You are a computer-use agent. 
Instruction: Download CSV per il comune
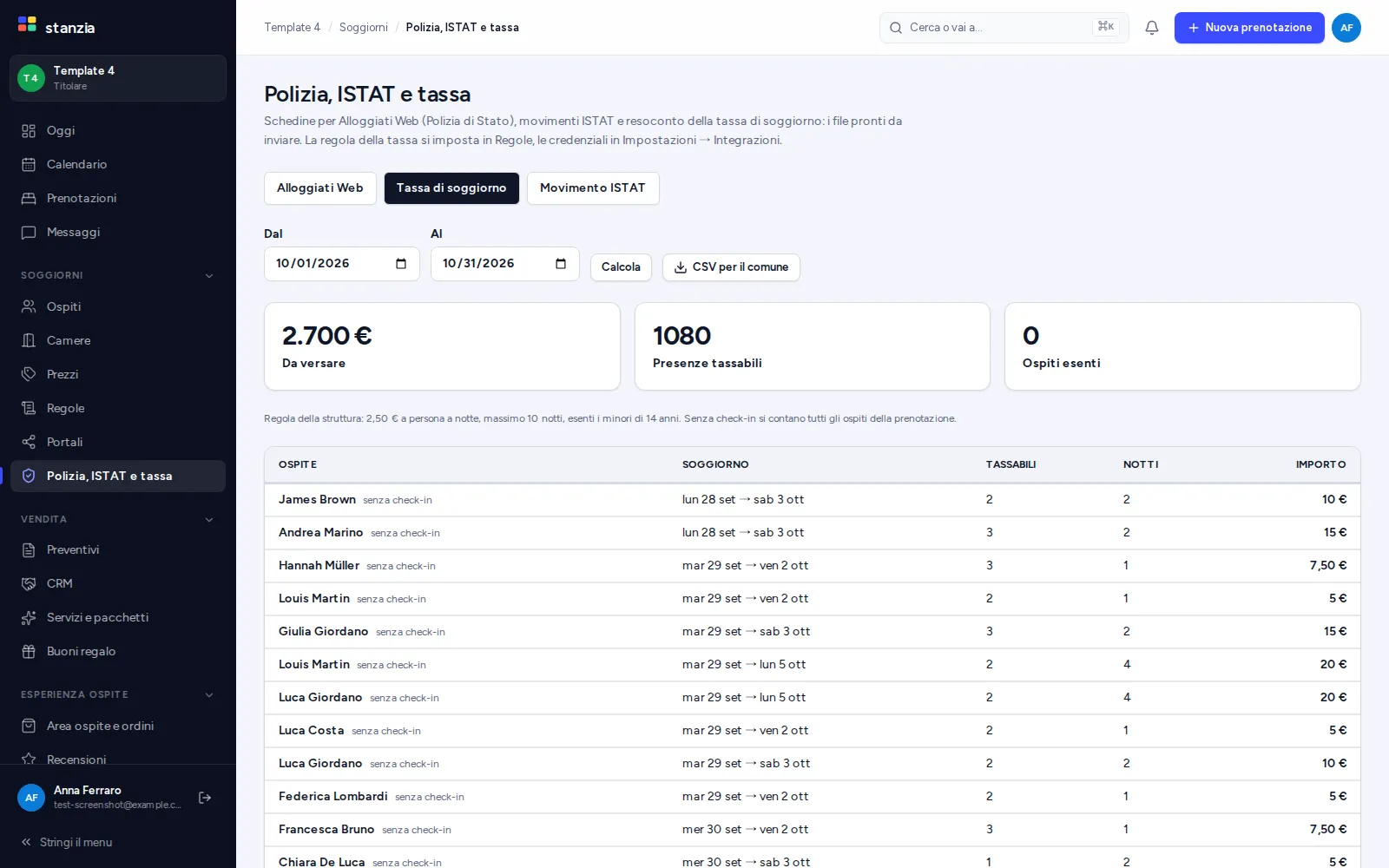tap(731, 267)
